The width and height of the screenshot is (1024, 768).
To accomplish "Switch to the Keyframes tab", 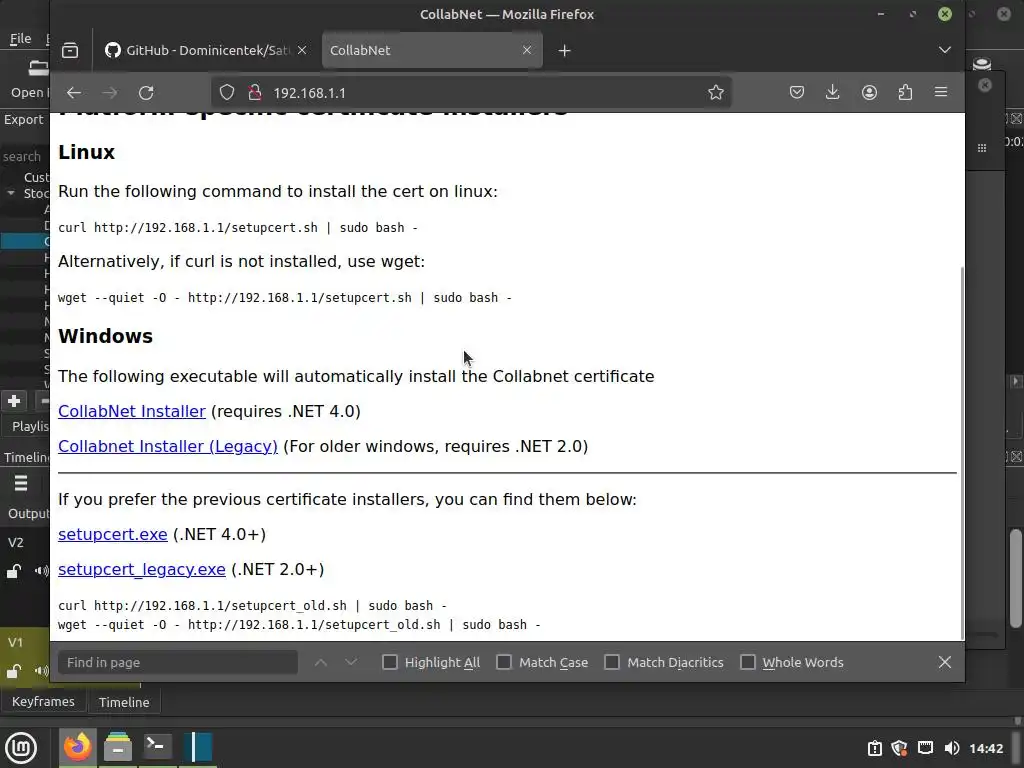I will (43, 701).
